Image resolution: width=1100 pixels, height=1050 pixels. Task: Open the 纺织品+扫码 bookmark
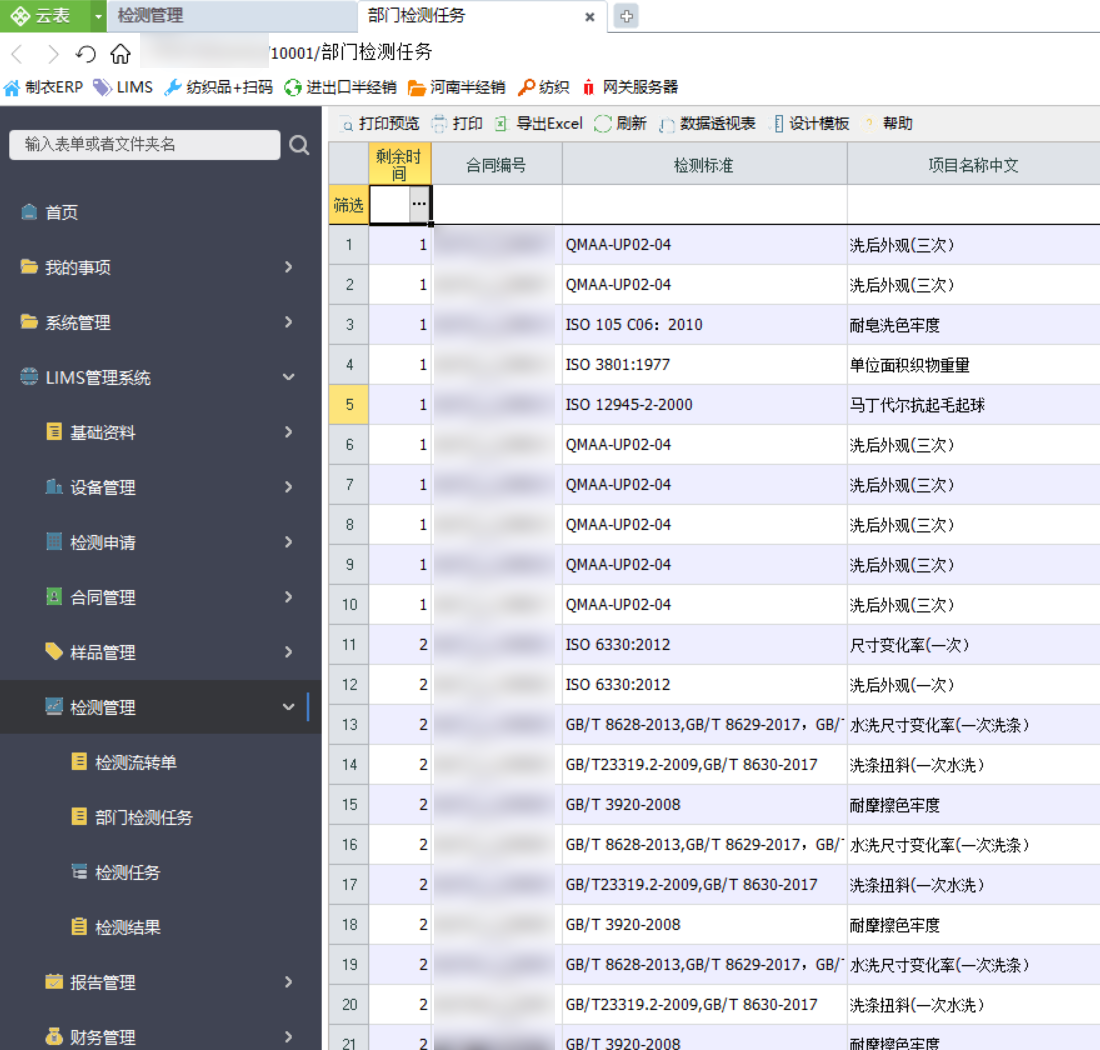point(218,87)
